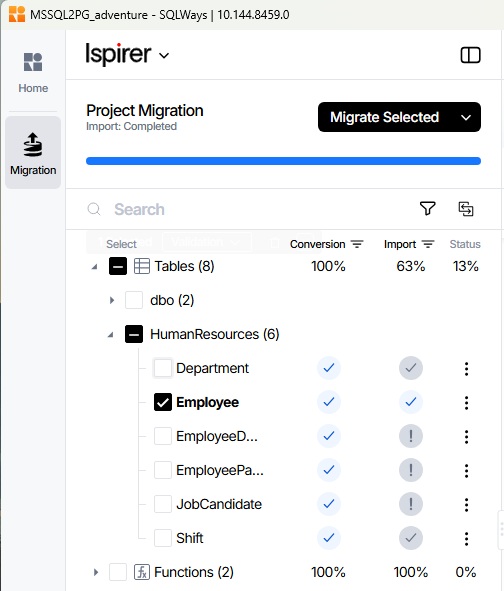The height and width of the screenshot is (591, 504).
Task: Click into the Search field
Action: click(249, 209)
